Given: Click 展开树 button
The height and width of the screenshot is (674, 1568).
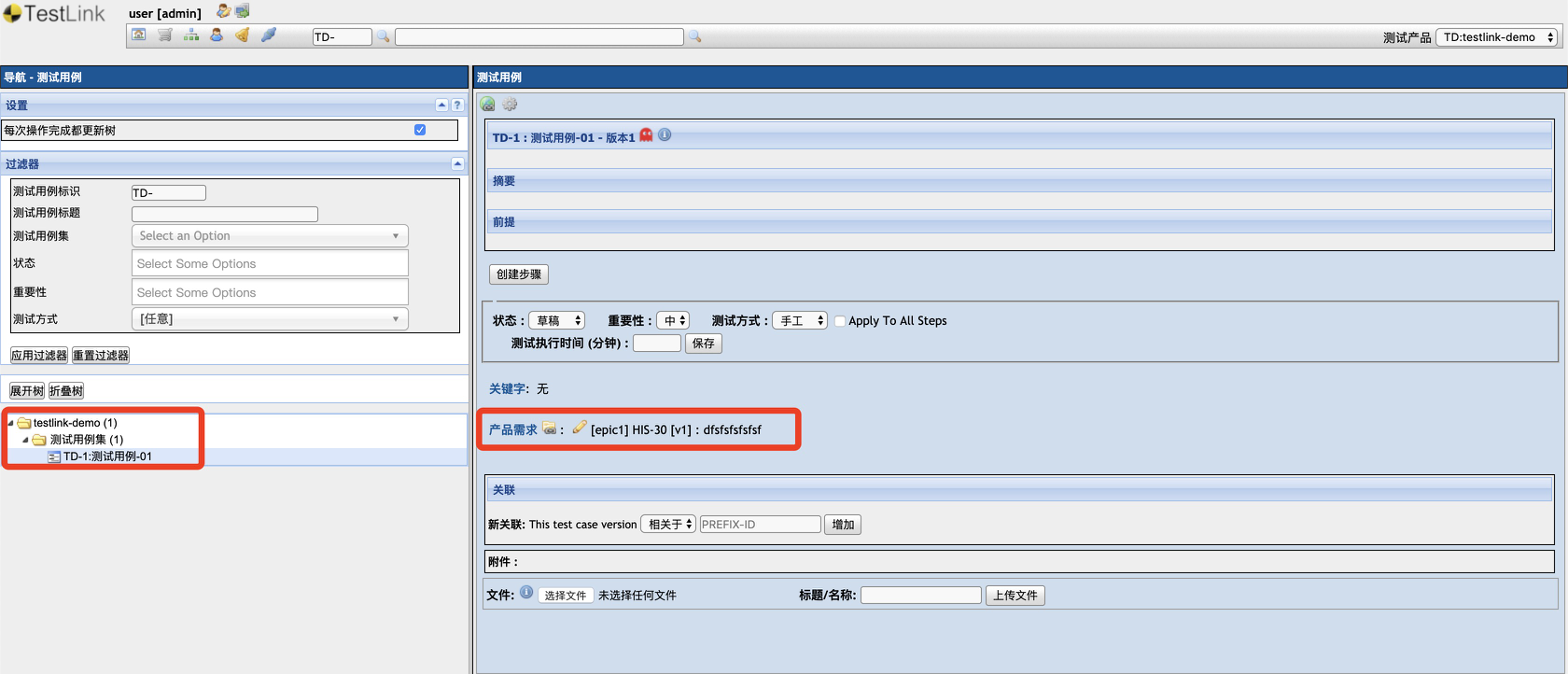Looking at the screenshot, I should [x=27, y=391].
